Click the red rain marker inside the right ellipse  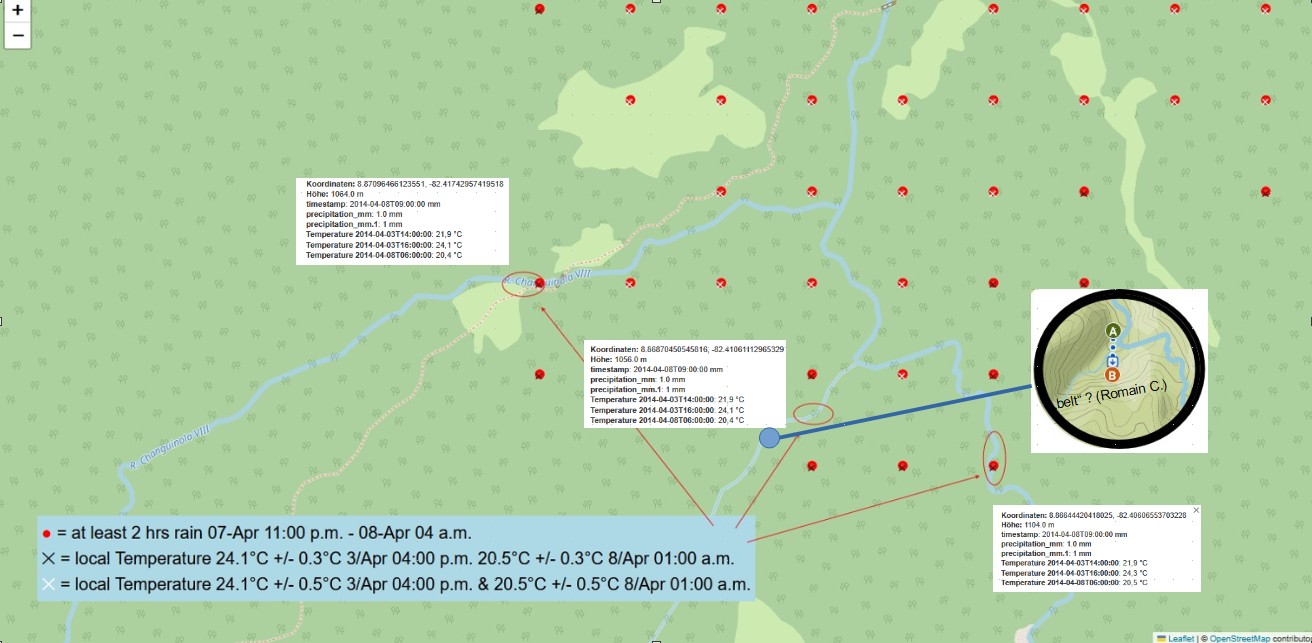993,465
